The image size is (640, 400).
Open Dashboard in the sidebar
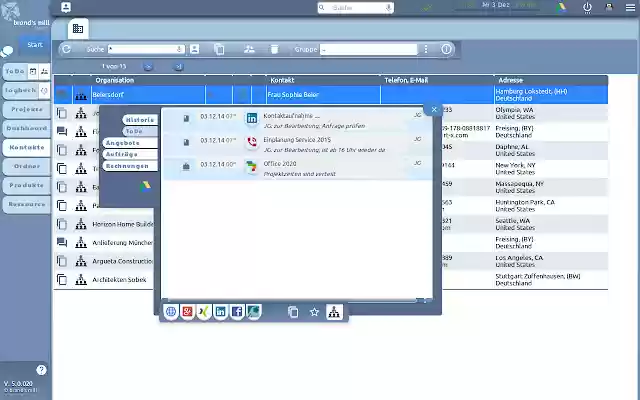coord(27,128)
